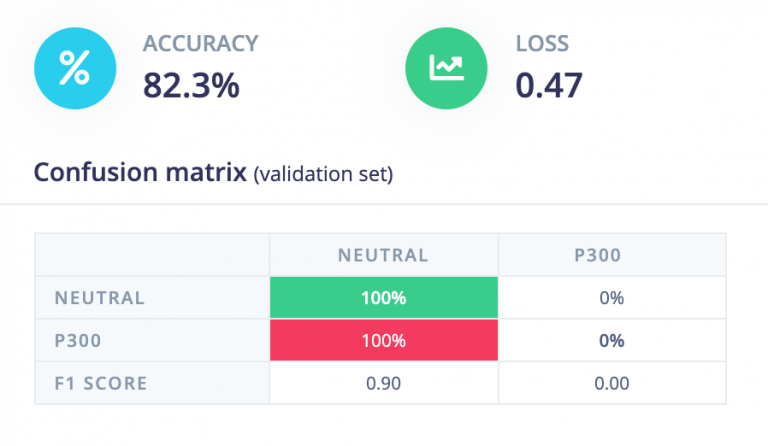Screen dimensions: 768x446
Task: Click the P300 row label
Action: 82,340
